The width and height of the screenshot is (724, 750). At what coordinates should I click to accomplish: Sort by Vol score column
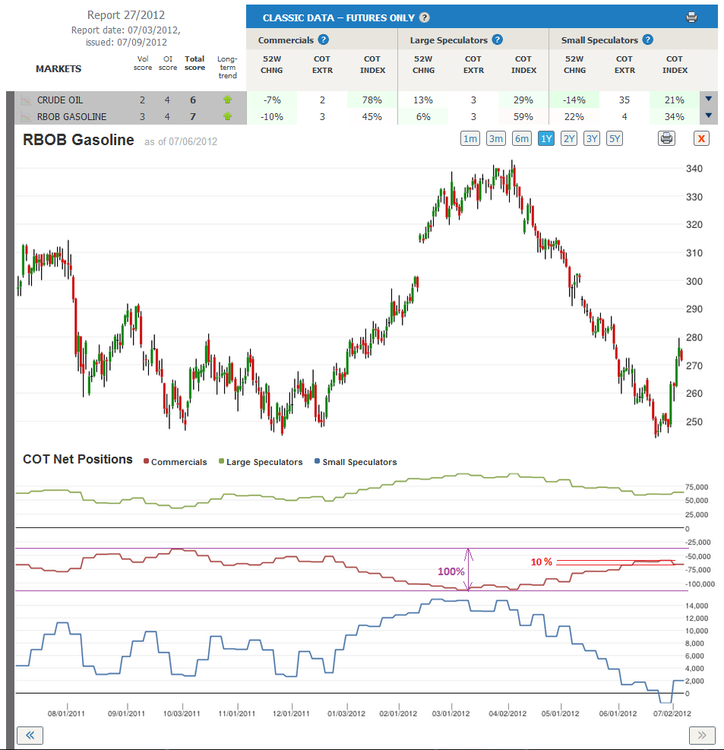143,63
